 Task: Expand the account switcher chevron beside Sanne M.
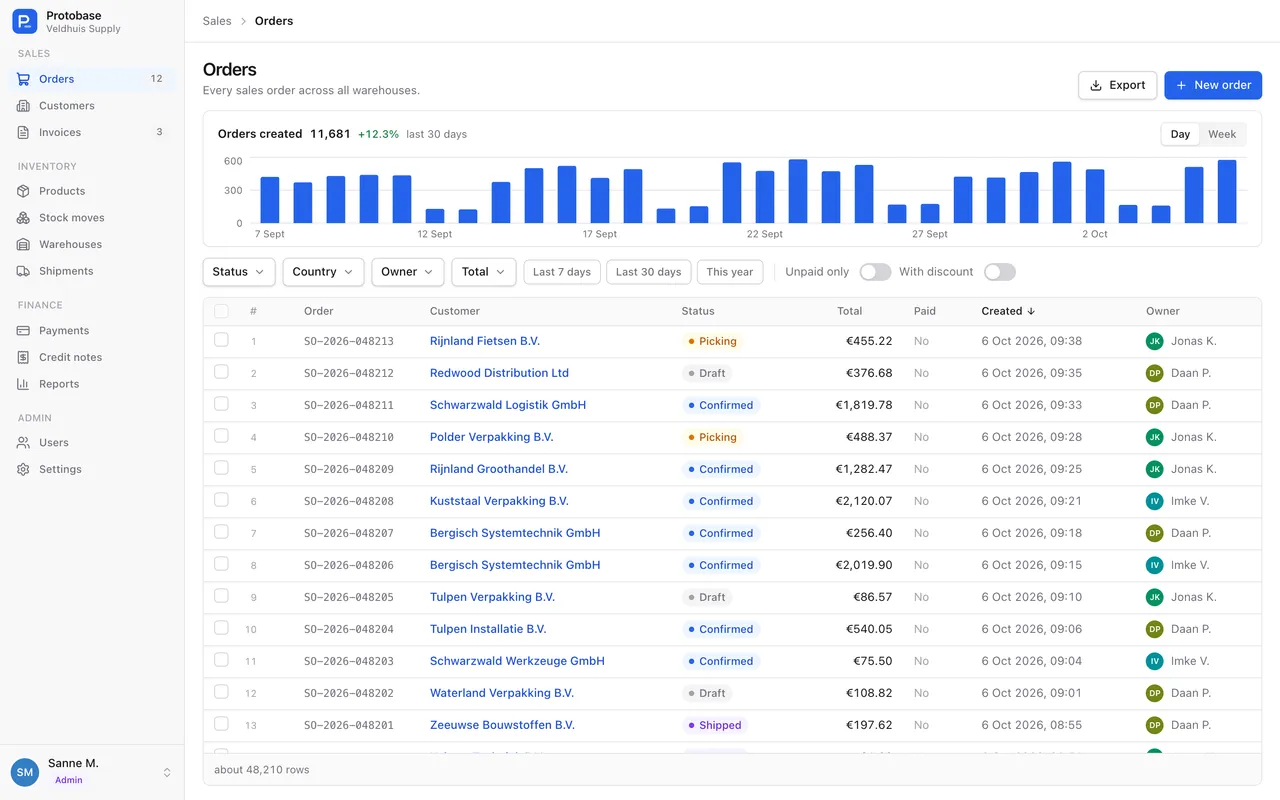coord(167,772)
